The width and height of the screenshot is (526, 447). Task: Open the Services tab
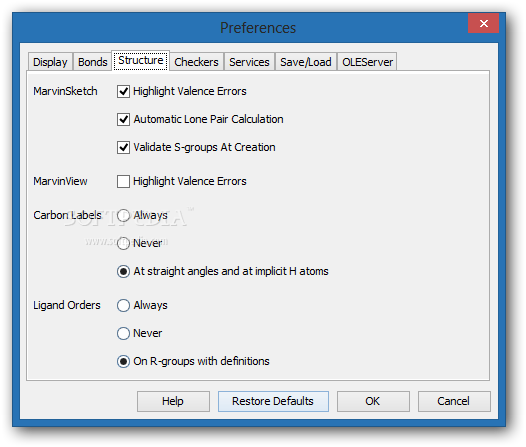249,62
